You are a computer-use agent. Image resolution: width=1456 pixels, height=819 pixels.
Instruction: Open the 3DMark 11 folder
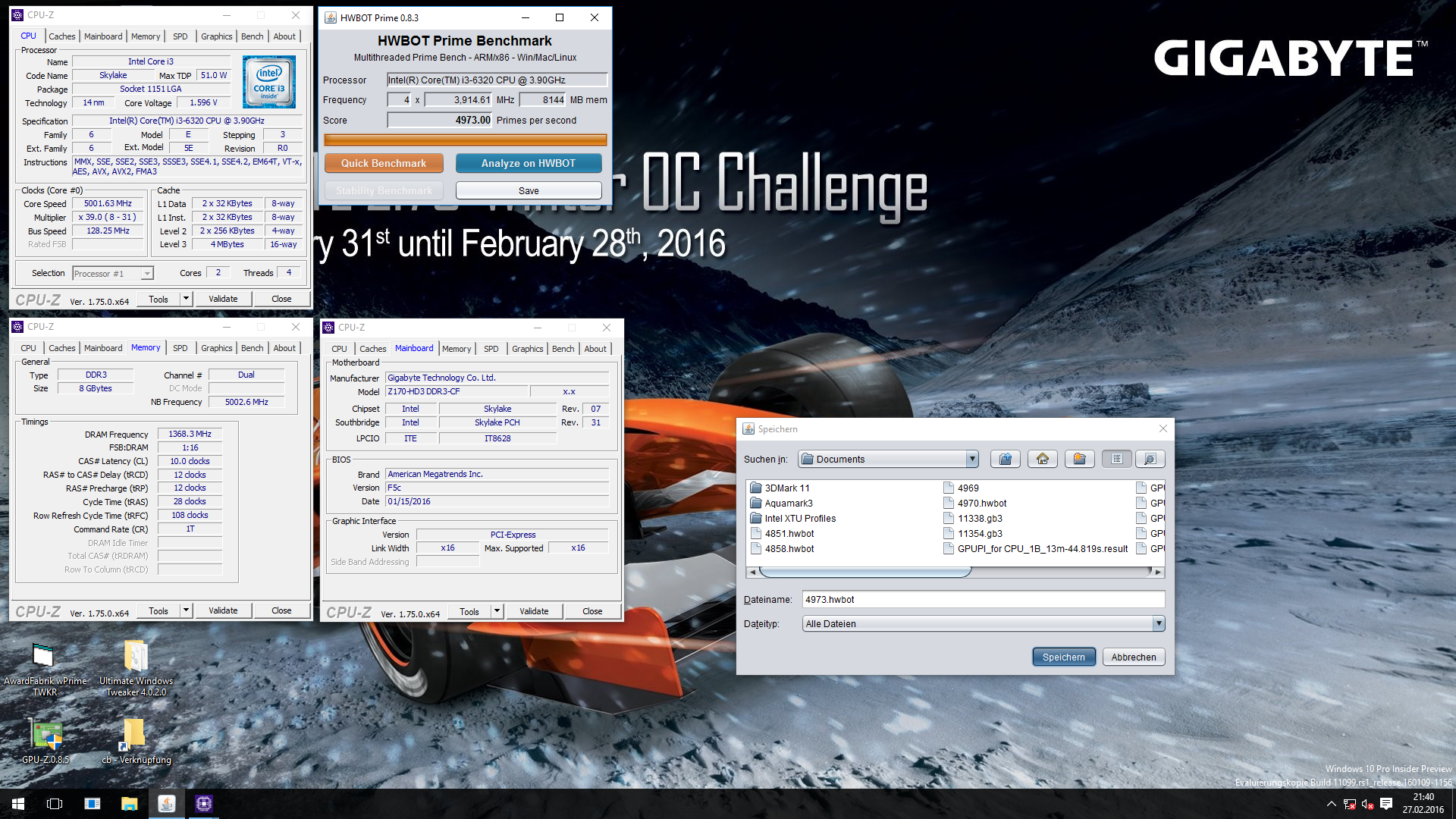click(x=780, y=488)
